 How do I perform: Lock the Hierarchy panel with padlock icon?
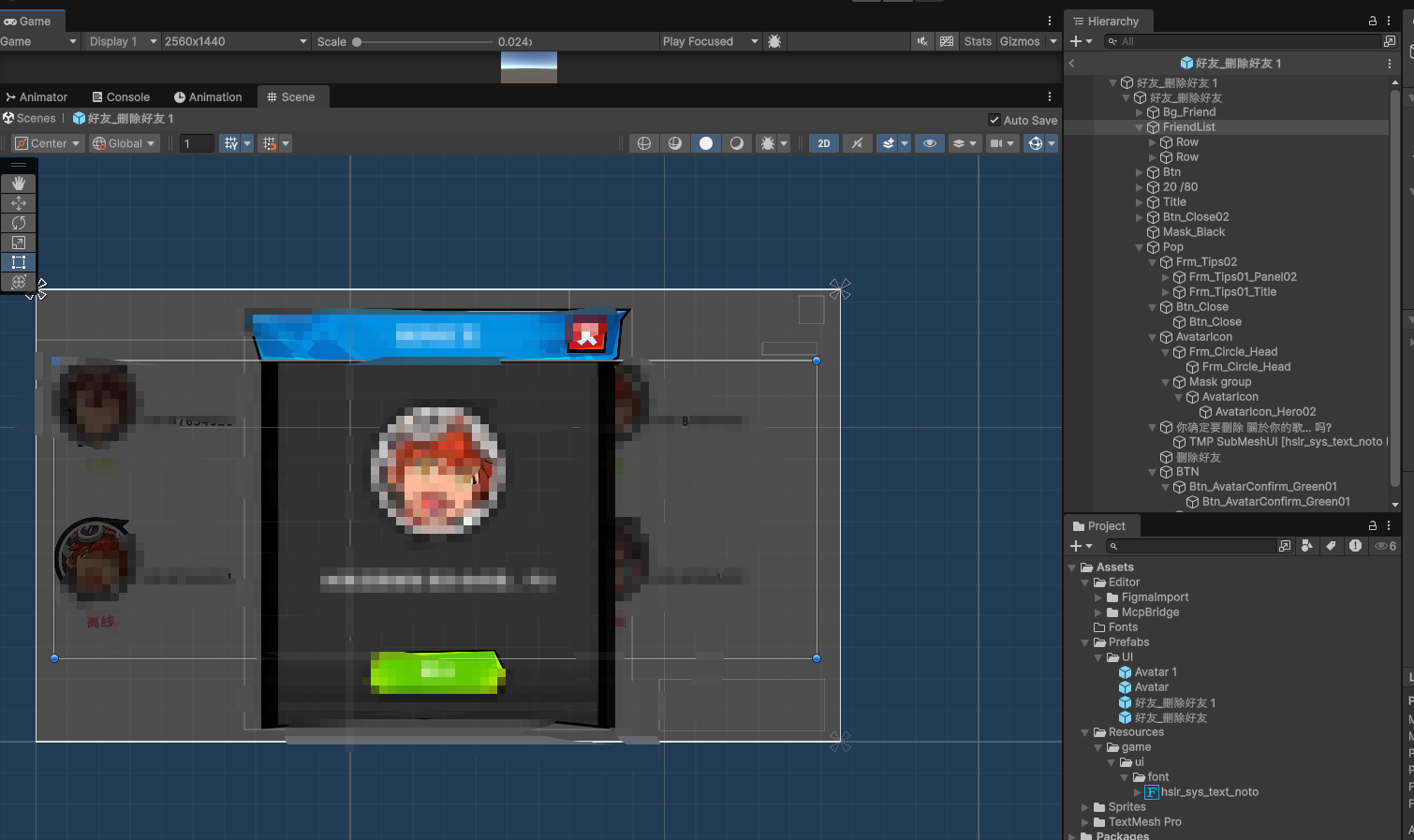tap(1372, 21)
